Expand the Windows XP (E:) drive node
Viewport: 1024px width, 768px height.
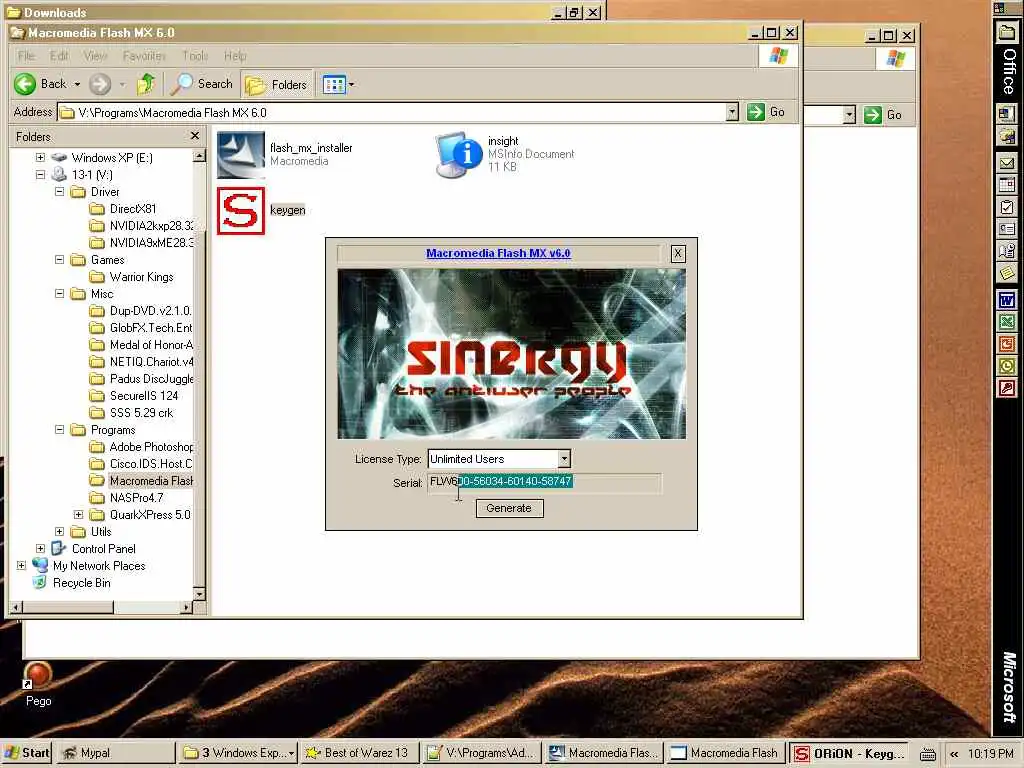pos(40,157)
